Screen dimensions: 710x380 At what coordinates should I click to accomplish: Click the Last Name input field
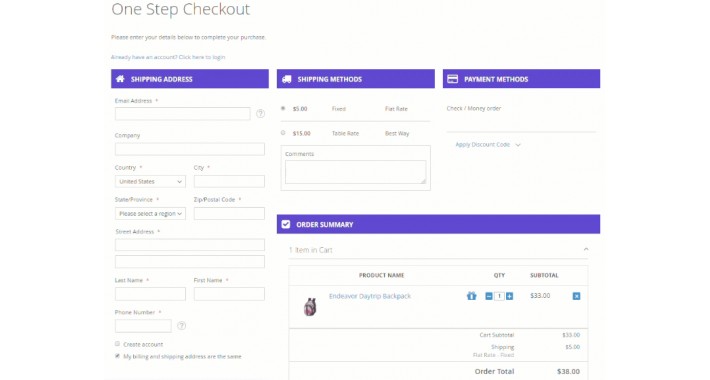pyautogui.click(x=150, y=294)
